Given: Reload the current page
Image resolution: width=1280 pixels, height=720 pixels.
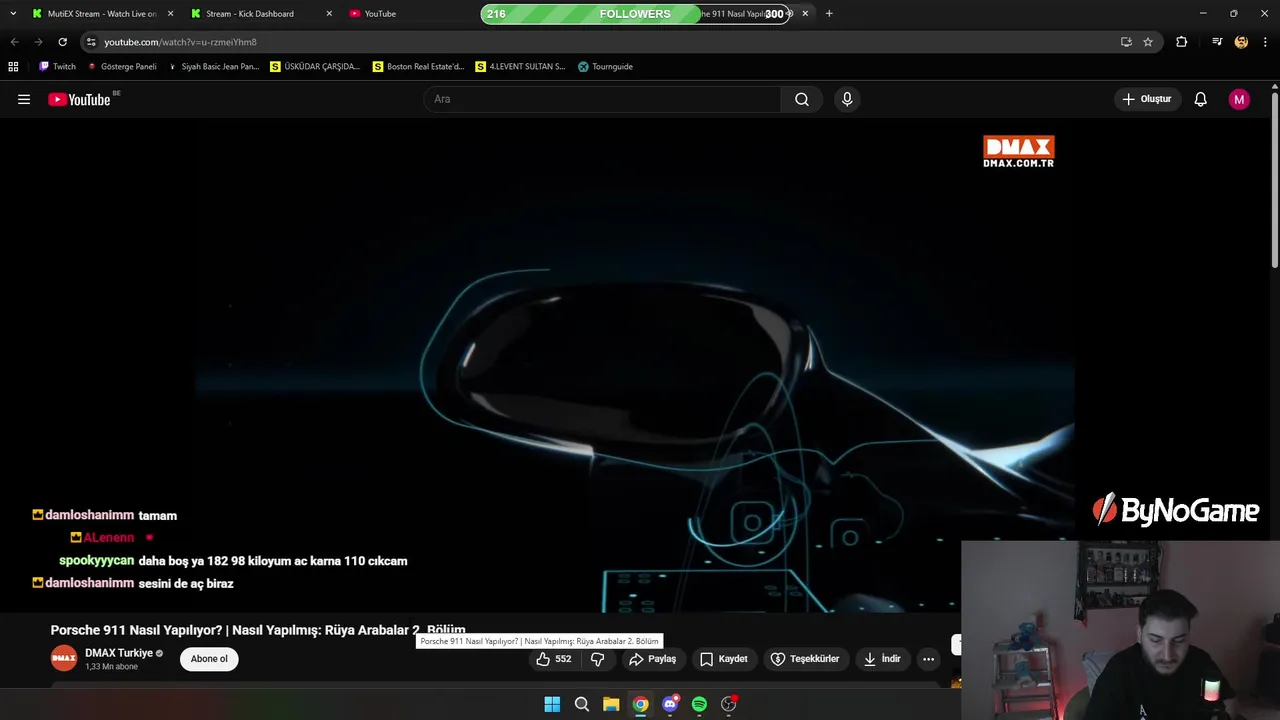Looking at the screenshot, I should (62, 42).
